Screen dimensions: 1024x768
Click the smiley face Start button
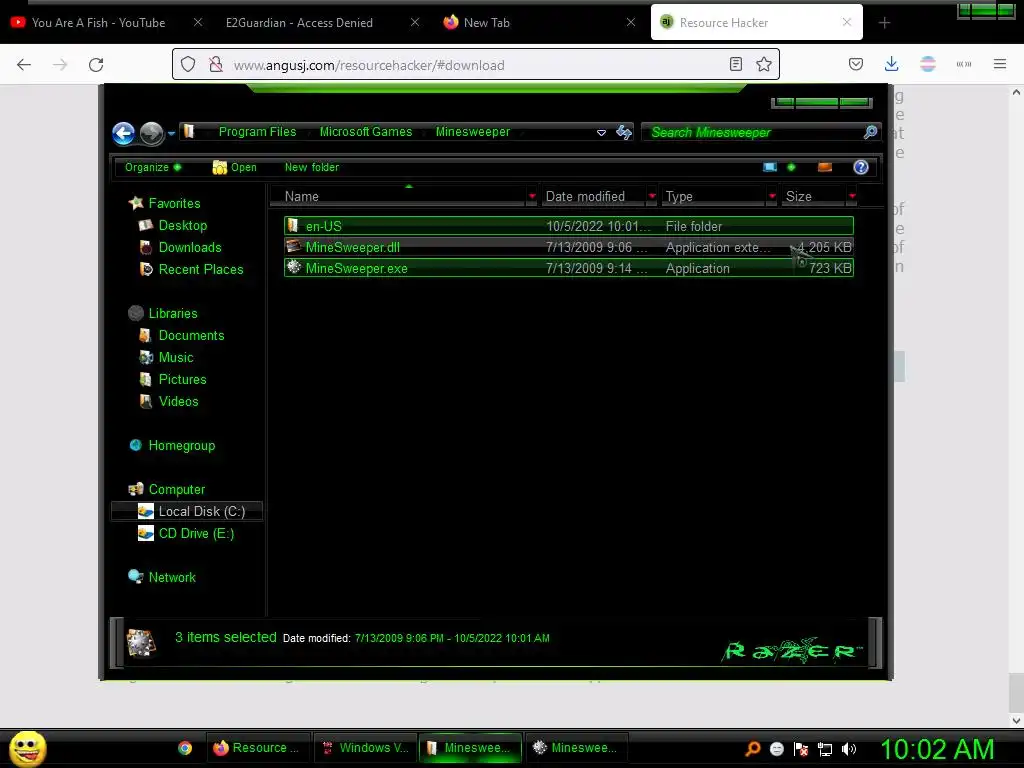tap(27, 748)
